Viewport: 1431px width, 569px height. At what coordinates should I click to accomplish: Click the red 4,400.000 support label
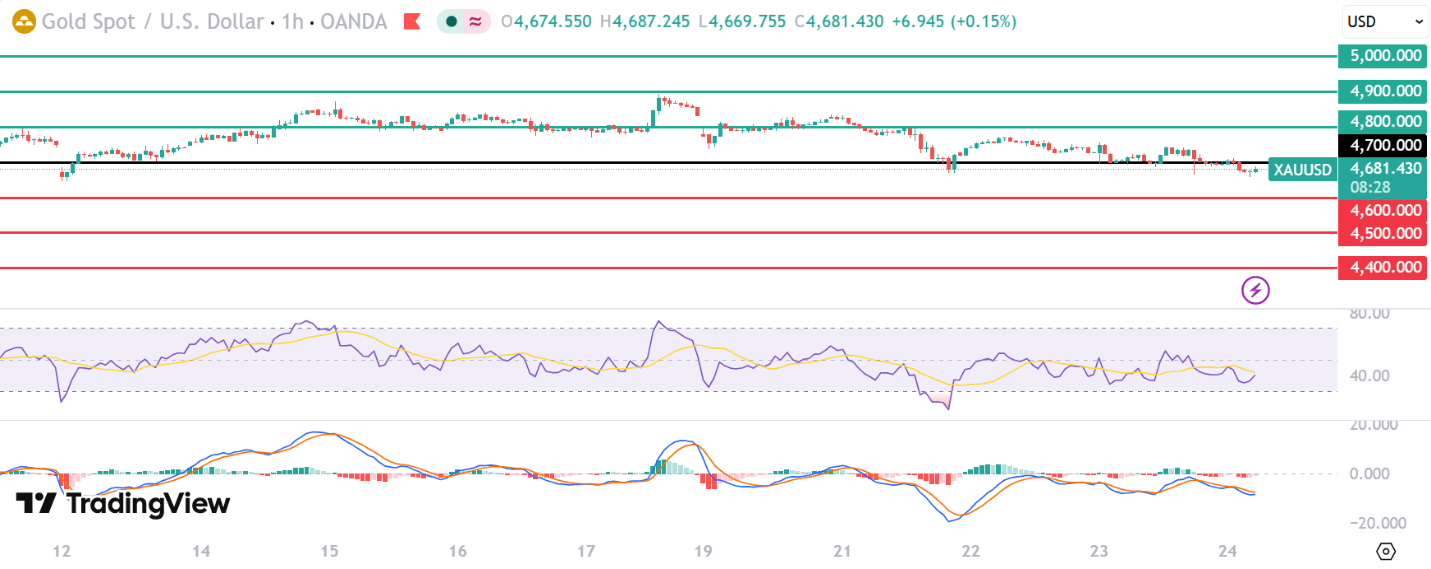click(x=1384, y=267)
